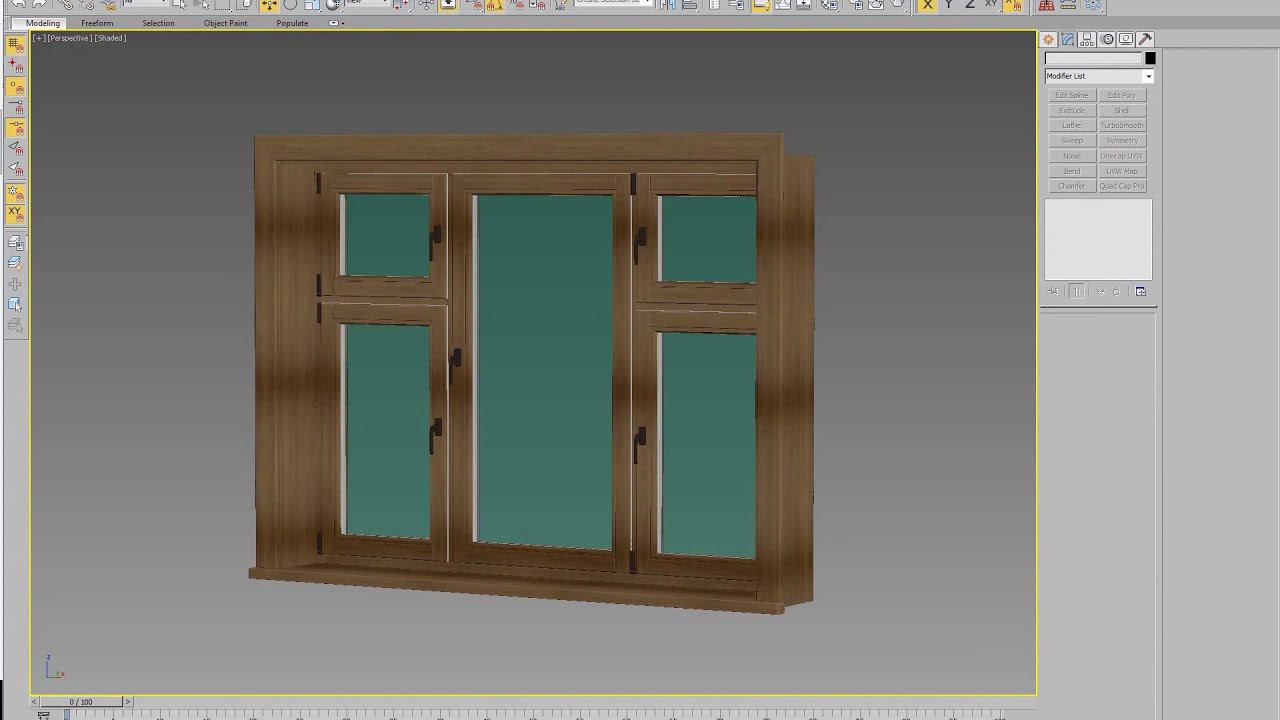Image resolution: width=1280 pixels, height=720 pixels.
Task: Open the Utilities hammer panel tab
Action: [1145, 40]
